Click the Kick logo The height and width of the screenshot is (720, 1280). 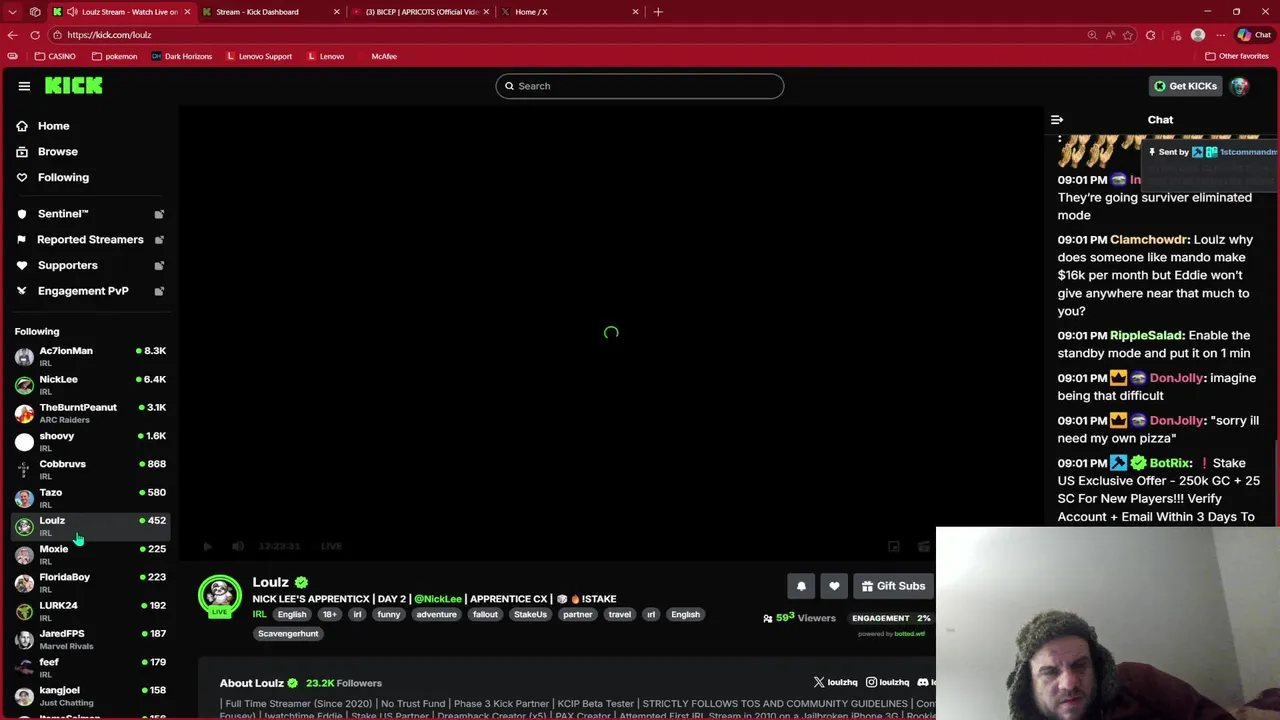(73, 86)
